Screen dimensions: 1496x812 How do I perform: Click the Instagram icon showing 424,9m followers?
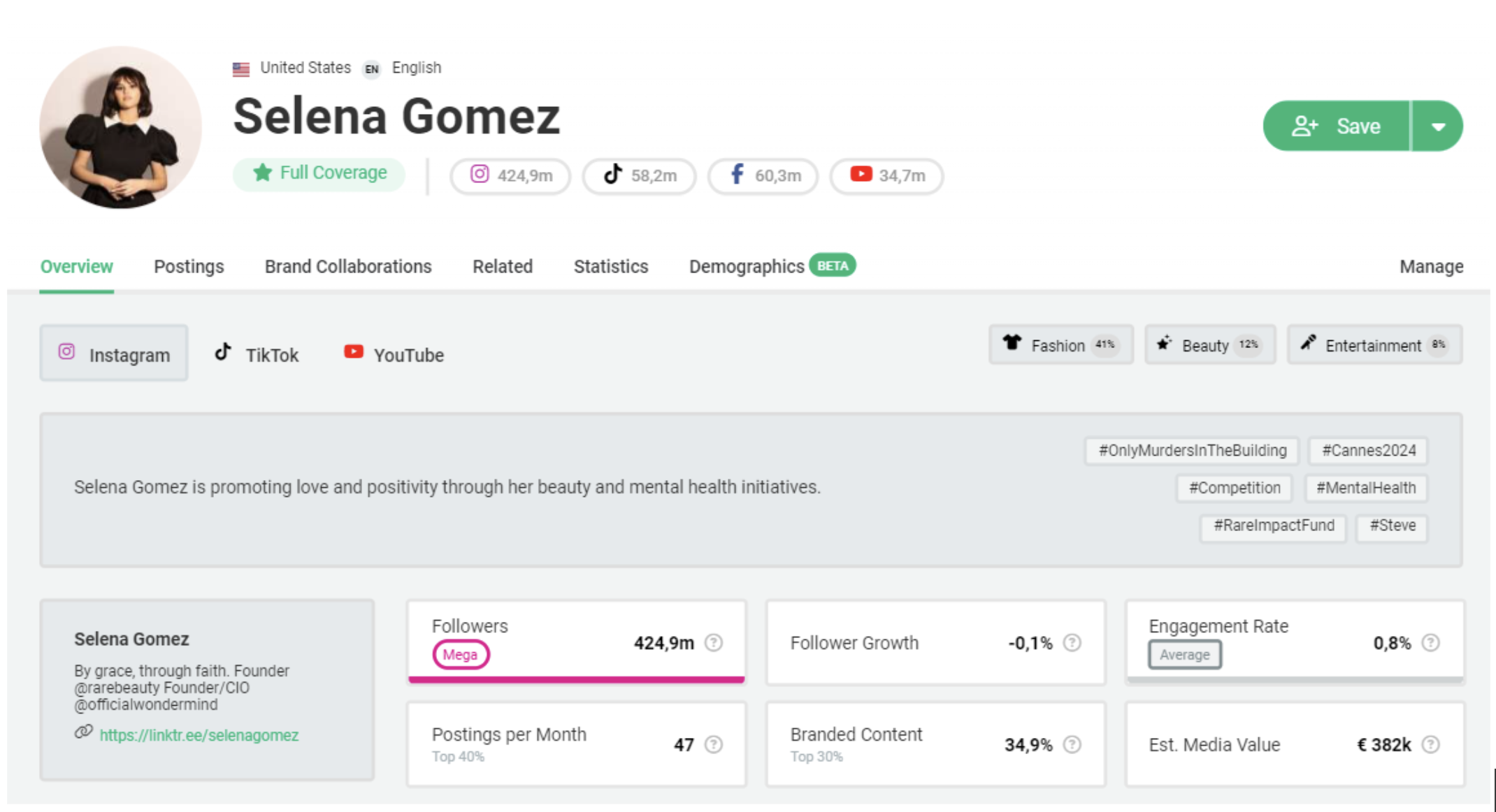coord(480,175)
